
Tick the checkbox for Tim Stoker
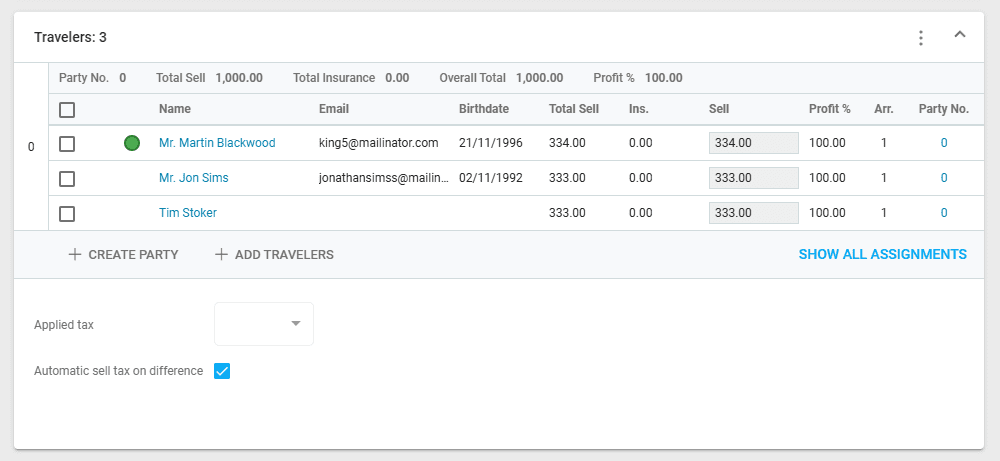(x=67, y=213)
